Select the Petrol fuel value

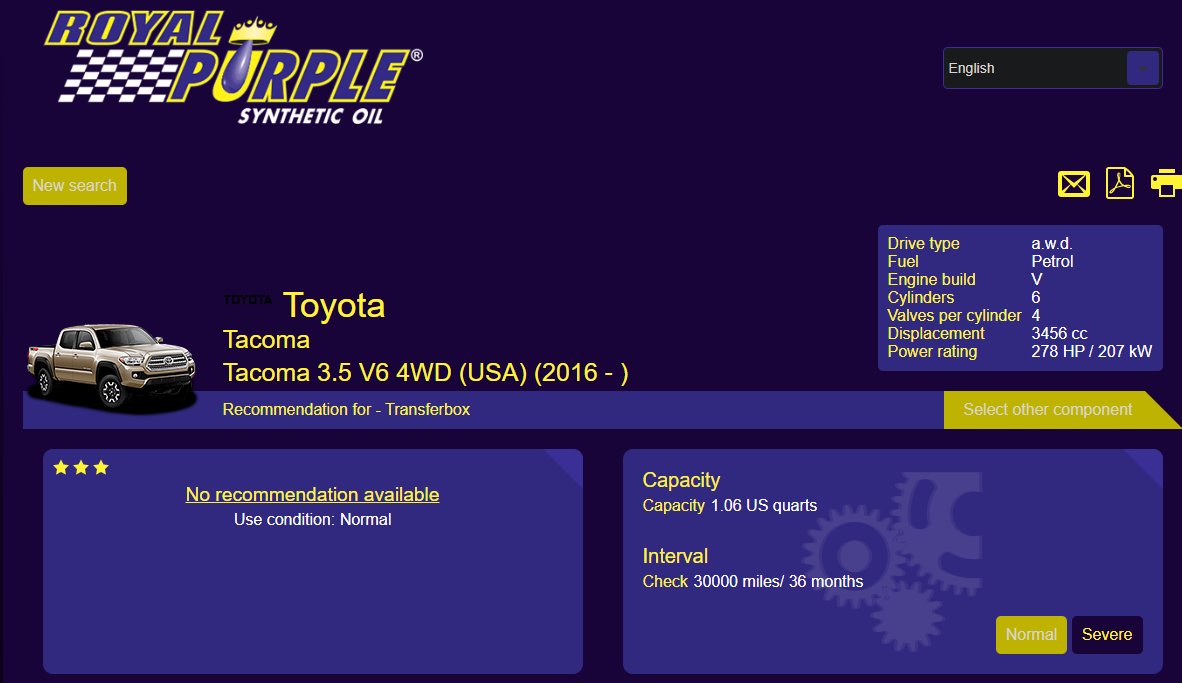(1052, 262)
